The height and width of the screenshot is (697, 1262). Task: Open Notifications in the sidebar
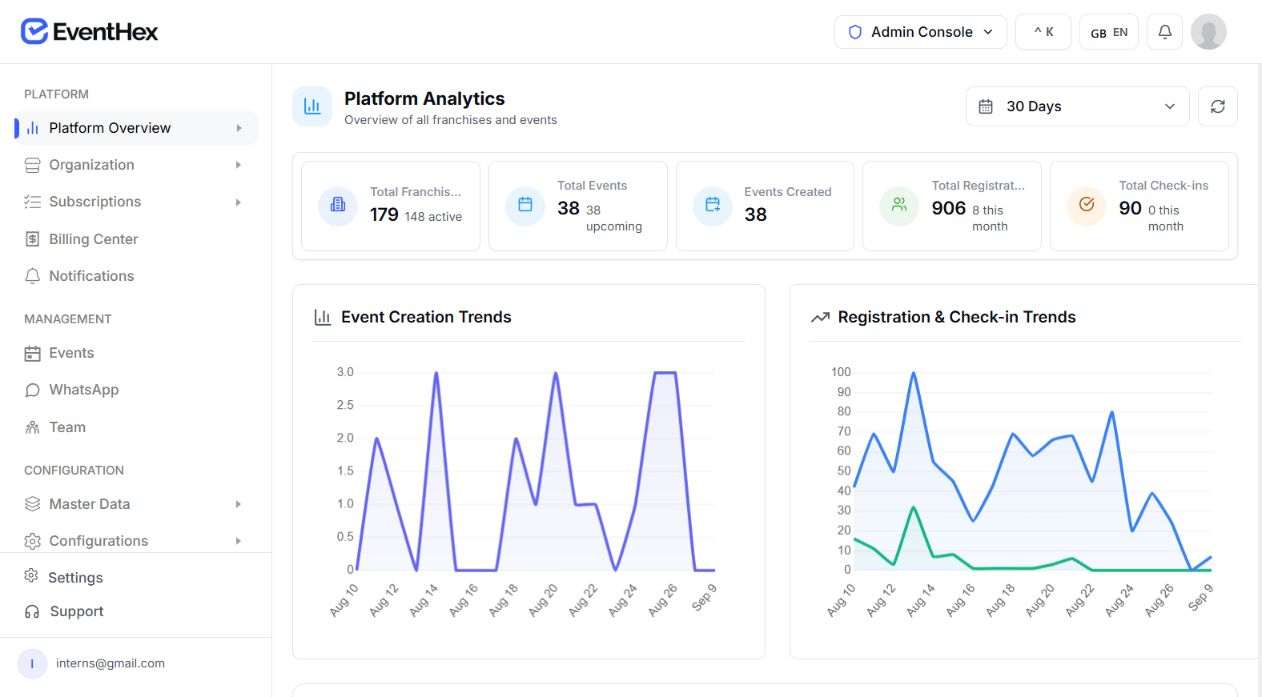click(x=136, y=276)
